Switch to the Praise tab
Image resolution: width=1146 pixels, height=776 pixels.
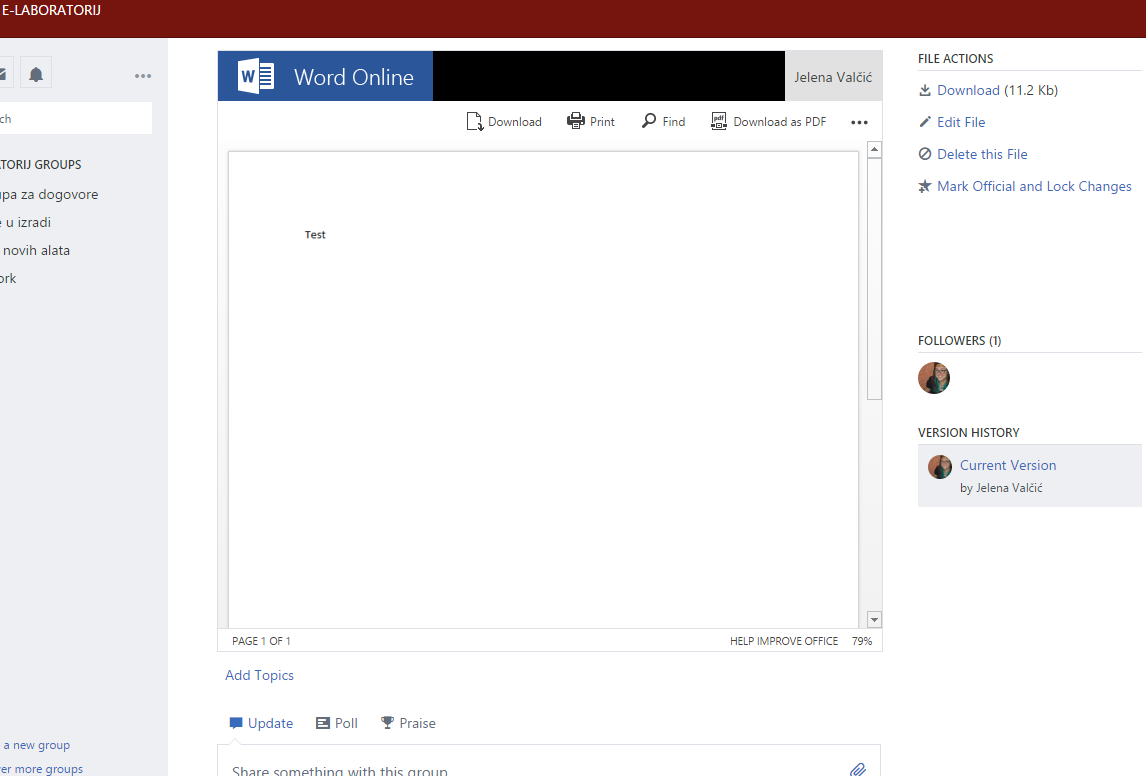(x=408, y=723)
